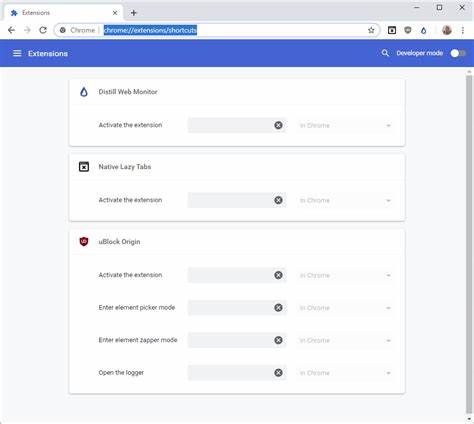Open Chrome three-dot menu
This screenshot has height=424, width=474.
[x=463, y=30]
